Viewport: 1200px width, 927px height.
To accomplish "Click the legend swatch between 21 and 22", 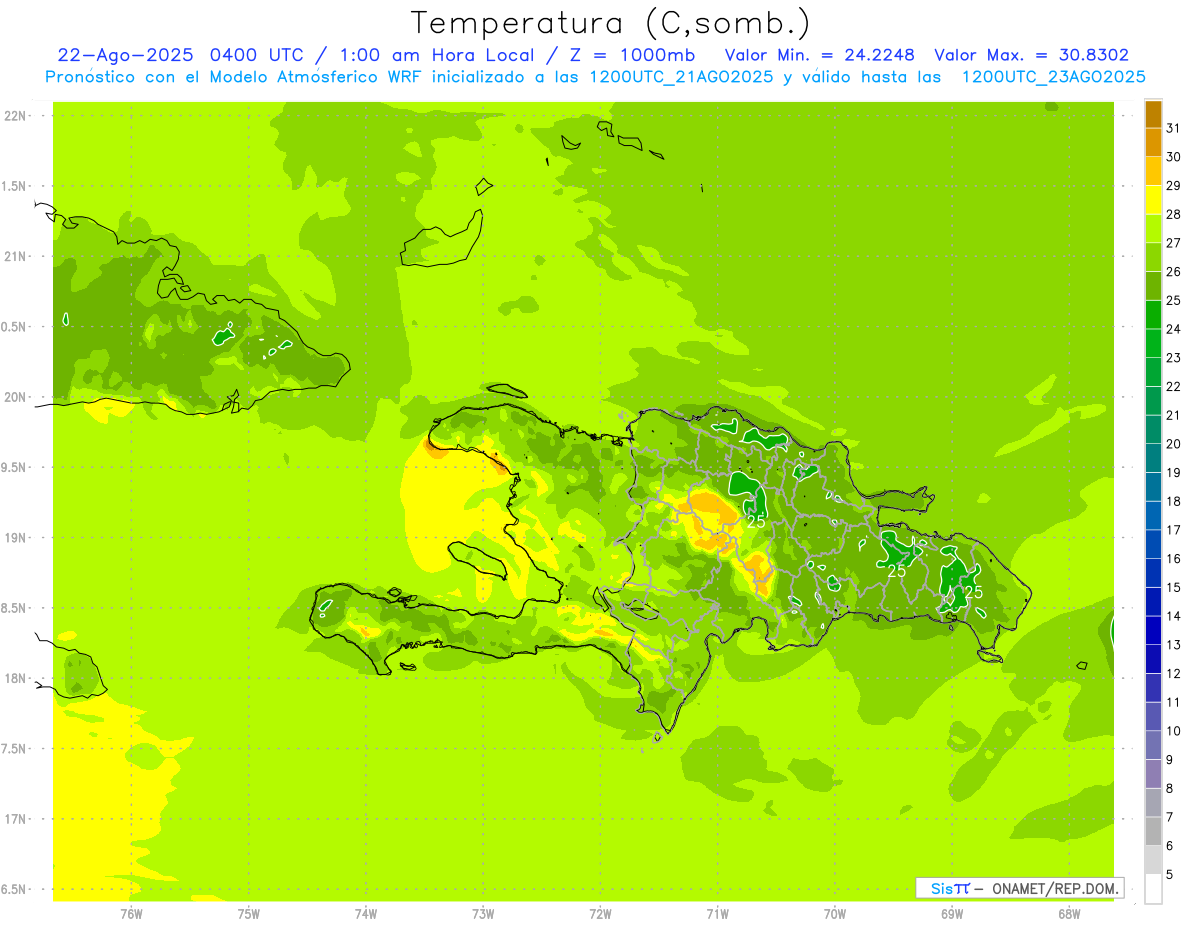I will pyautogui.click(x=1153, y=401).
